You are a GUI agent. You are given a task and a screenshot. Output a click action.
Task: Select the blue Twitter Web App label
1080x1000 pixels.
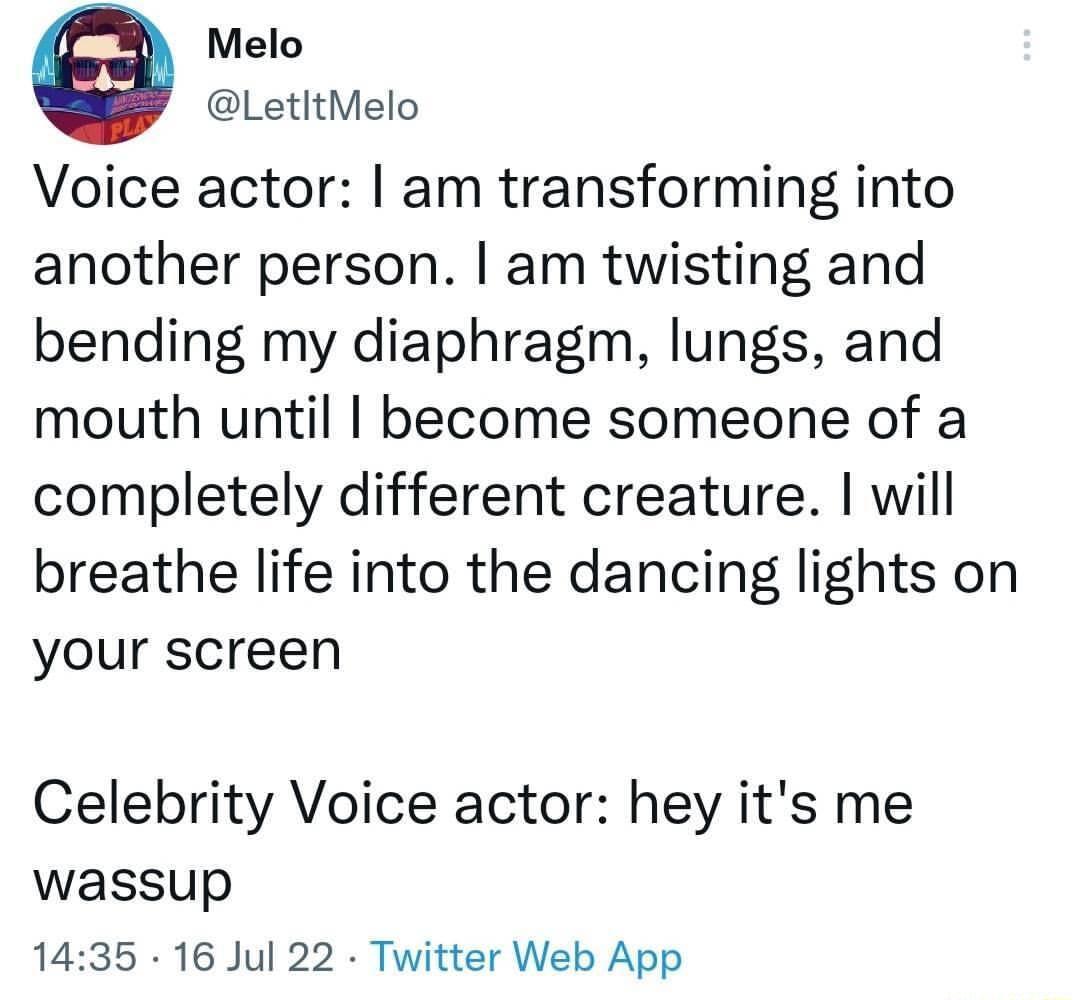click(x=525, y=957)
